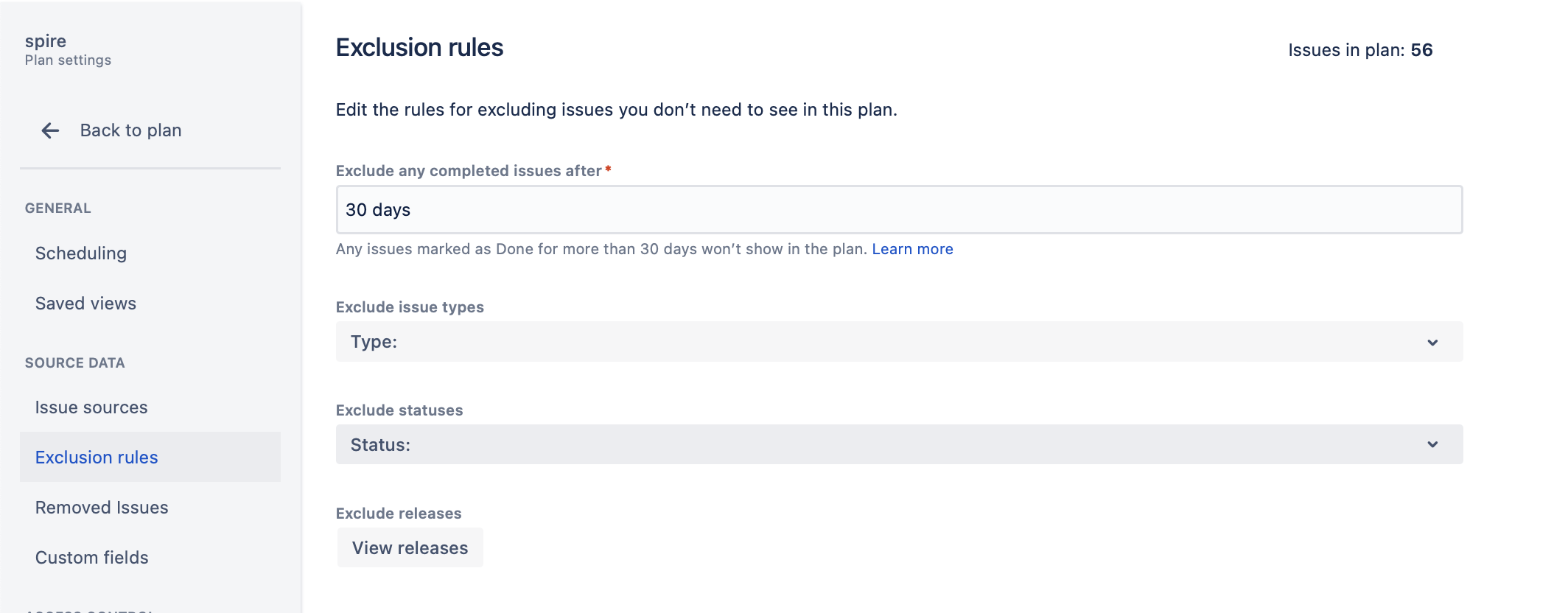The width and height of the screenshot is (1568, 613).
Task: Open Scheduling settings
Action: [x=81, y=253]
